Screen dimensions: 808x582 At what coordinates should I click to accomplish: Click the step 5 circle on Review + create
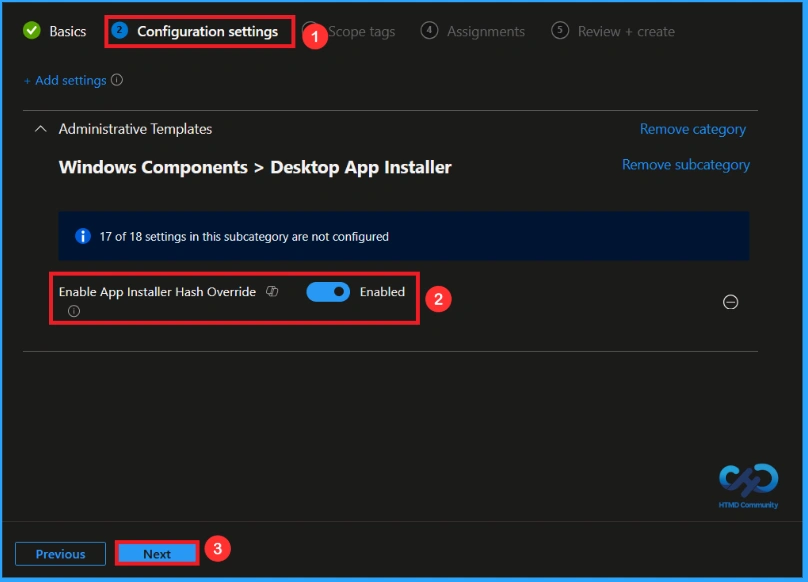[x=560, y=31]
